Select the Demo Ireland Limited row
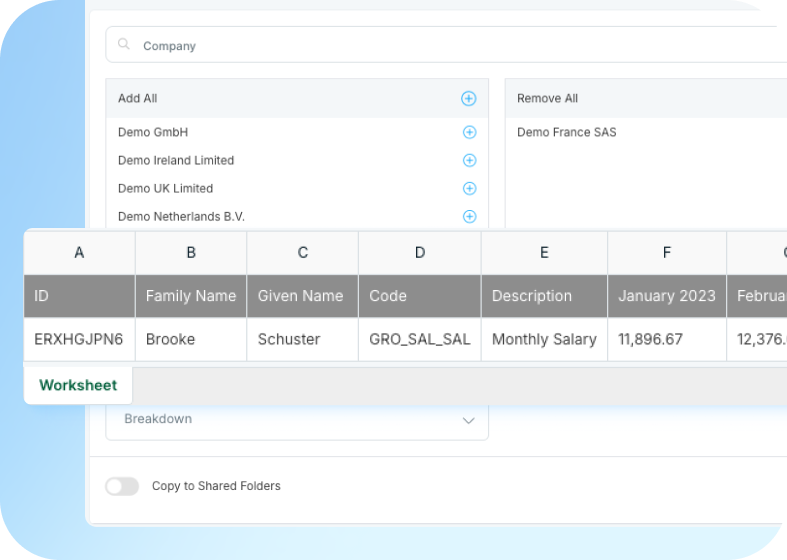 (297, 160)
